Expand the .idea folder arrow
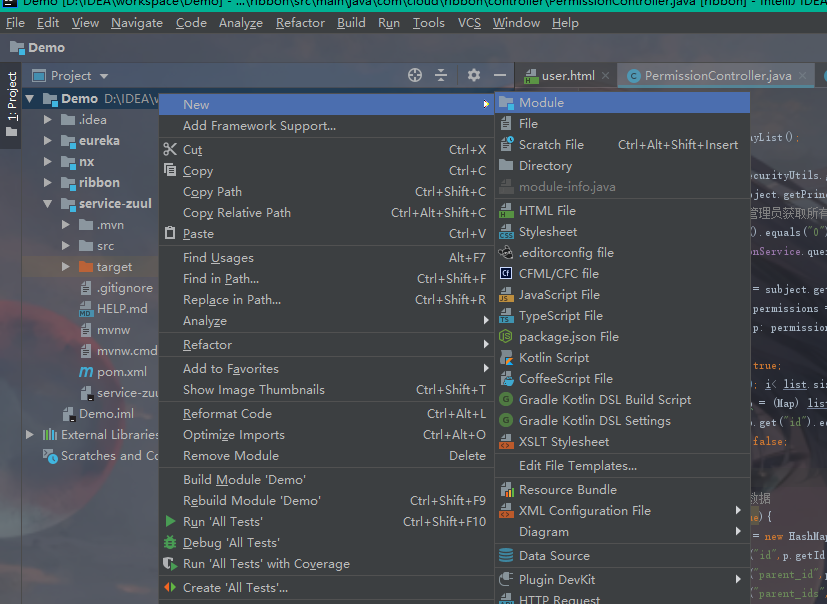Screen dimensions: 827x604 pyautogui.click(x=47, y=120)
